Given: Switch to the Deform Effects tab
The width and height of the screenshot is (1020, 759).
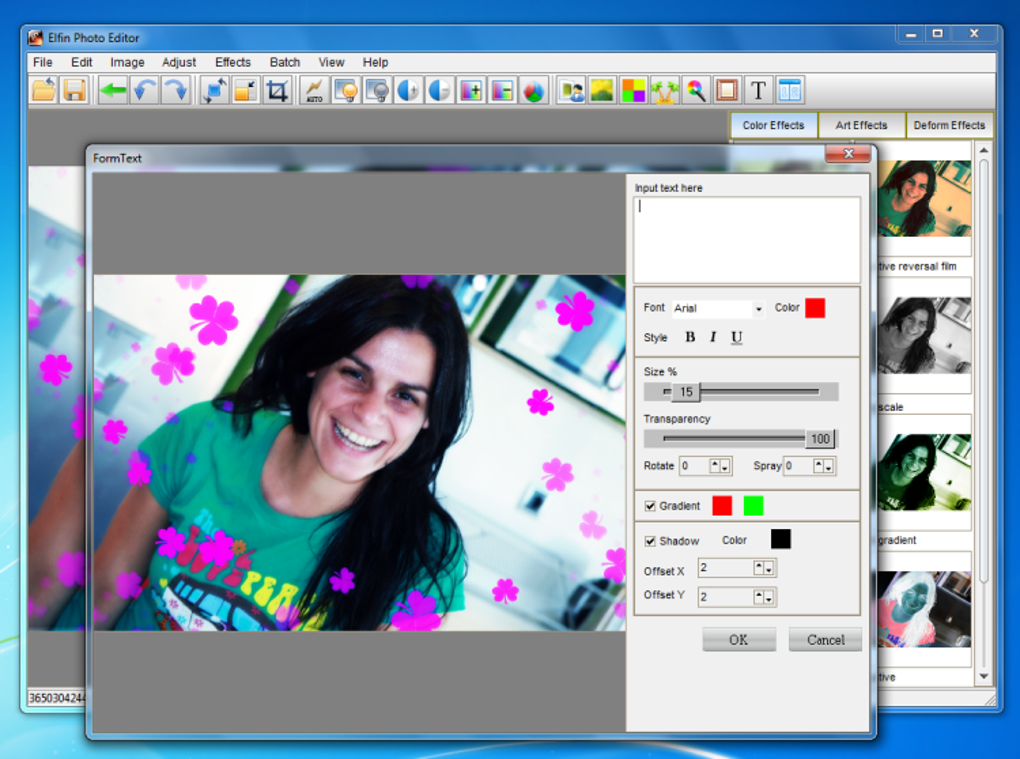Looking at the screenshot, I should coord(949,125).
